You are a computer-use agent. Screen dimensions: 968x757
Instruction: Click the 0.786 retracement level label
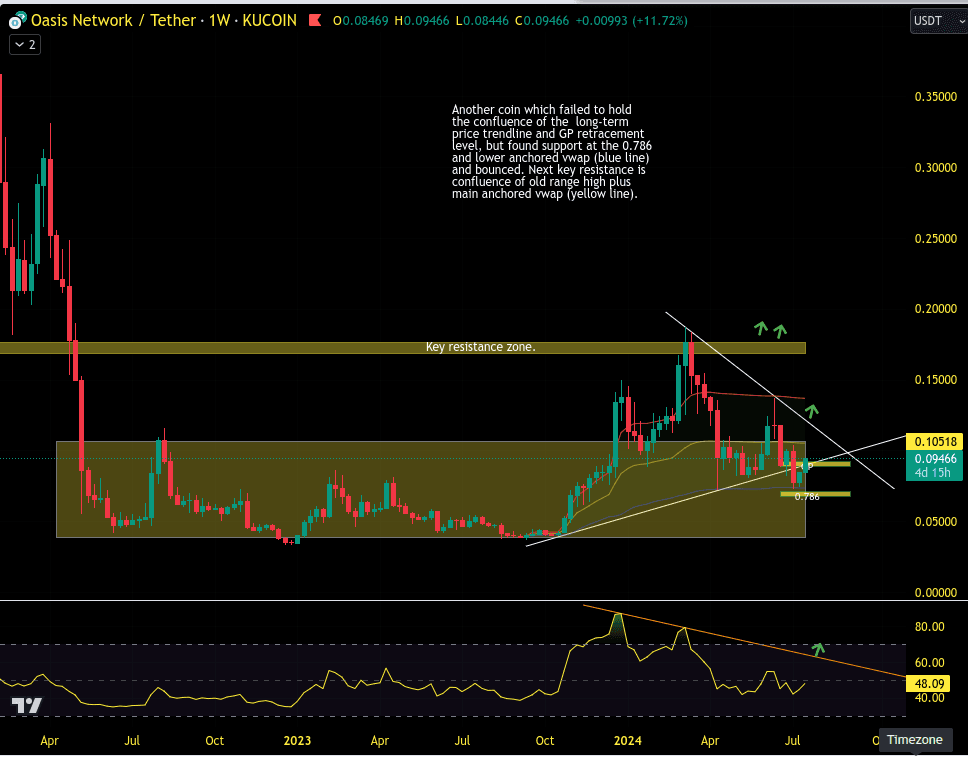click(807, 496)
